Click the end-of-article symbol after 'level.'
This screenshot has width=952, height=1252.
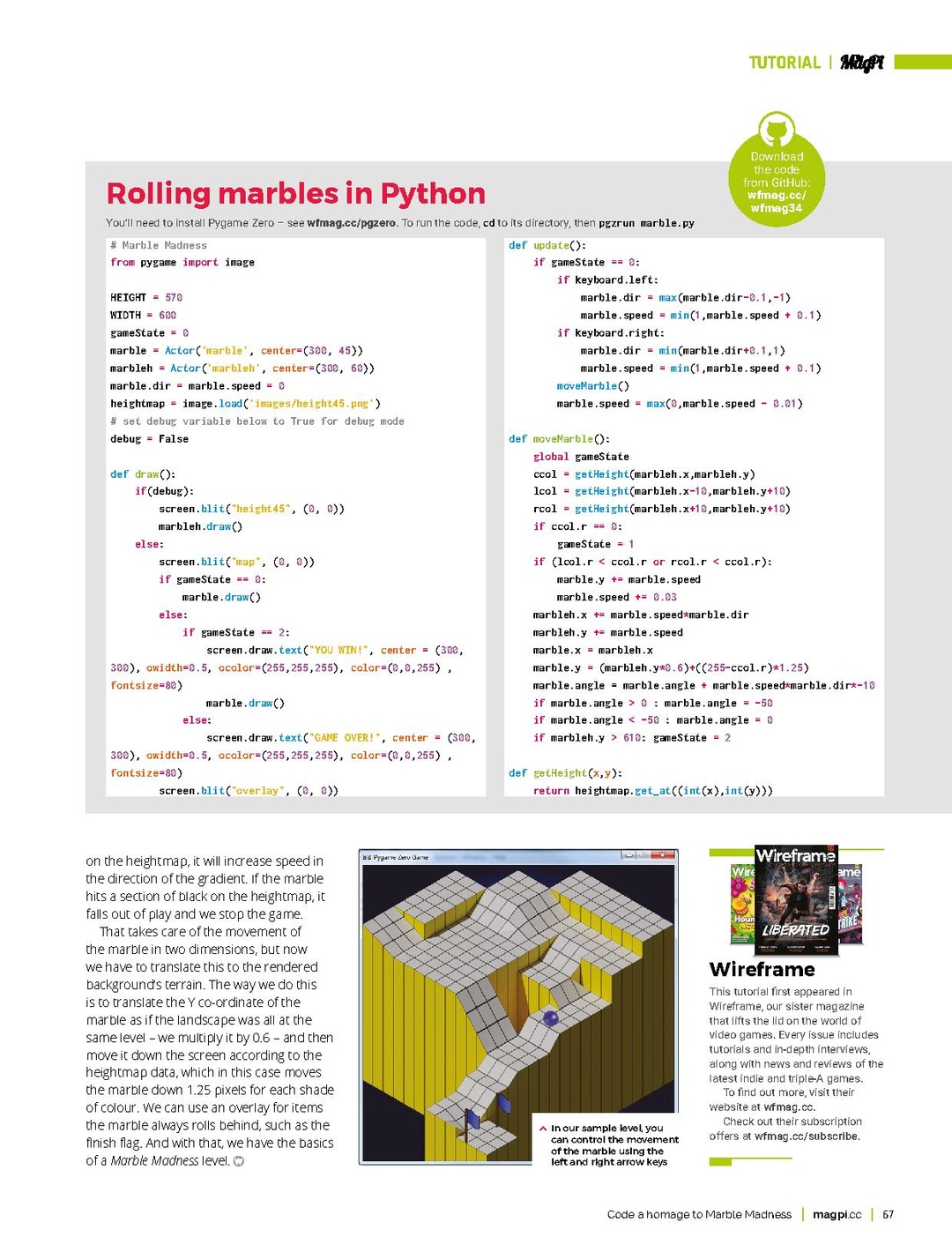click(x=239, y=1161)
